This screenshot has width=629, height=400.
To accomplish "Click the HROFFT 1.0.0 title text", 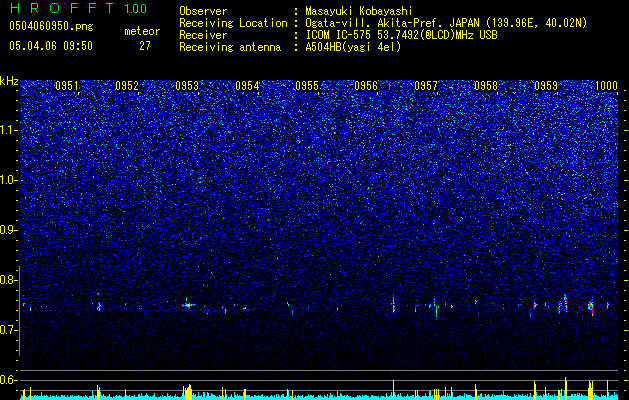I will click(x=78, y=8).
